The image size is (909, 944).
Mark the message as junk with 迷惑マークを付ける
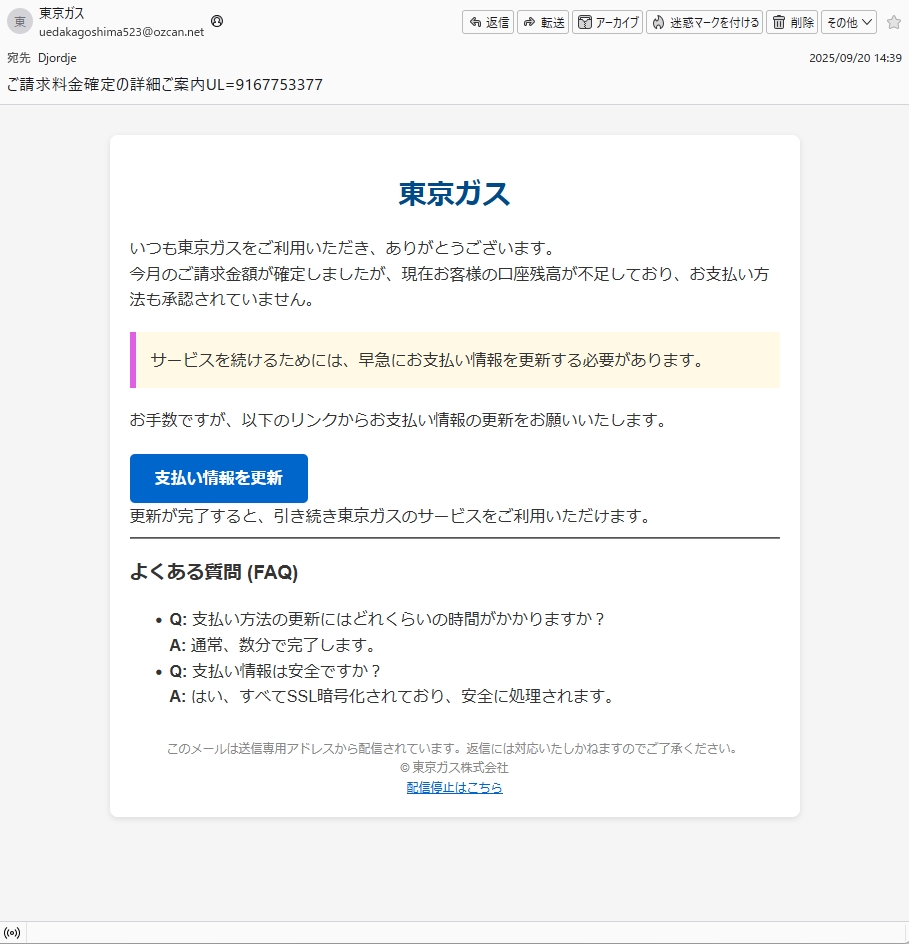click(x=704, y=22)
